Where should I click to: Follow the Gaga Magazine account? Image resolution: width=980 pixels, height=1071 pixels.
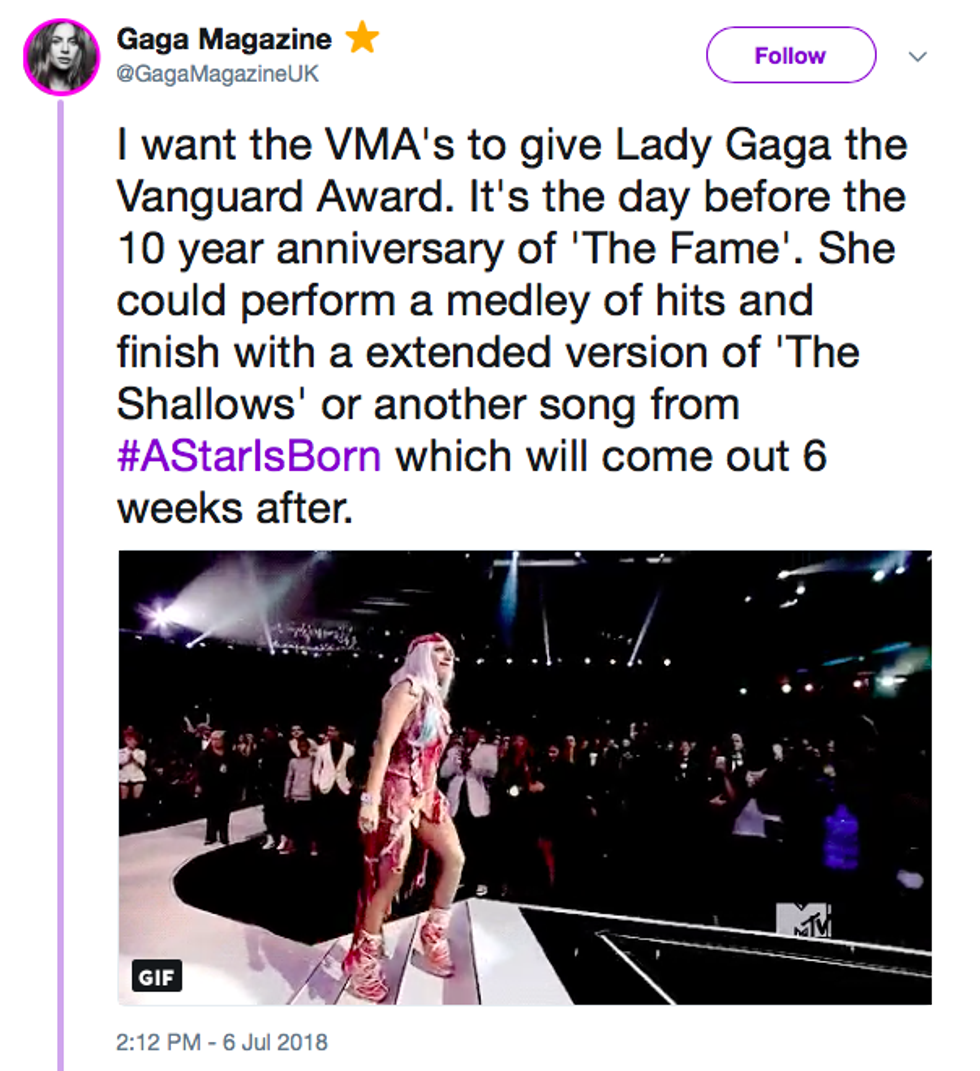(790, 56)
